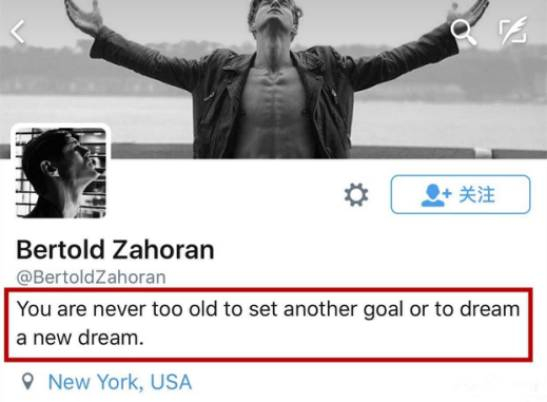Viewport: 547px width, 402px height.
Task: Open the black-and-white header banner image
Action: click(274, 79)
